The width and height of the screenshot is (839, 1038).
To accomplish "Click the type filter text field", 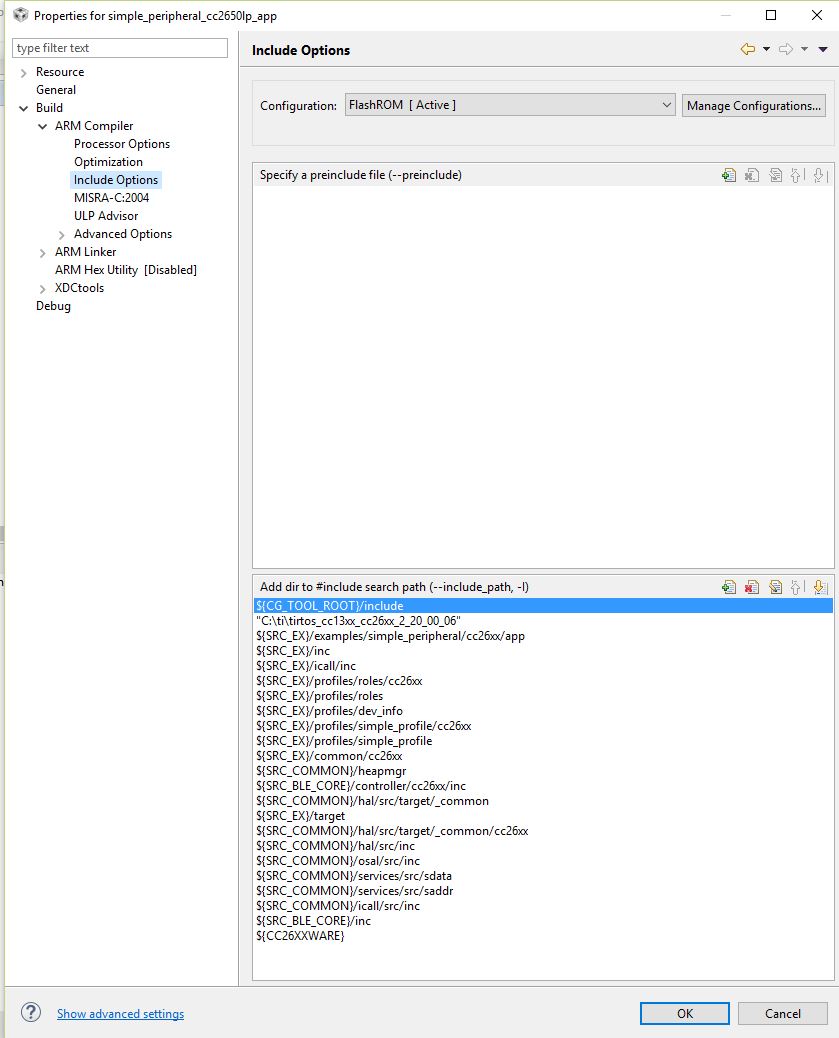I will pos(120,48).
